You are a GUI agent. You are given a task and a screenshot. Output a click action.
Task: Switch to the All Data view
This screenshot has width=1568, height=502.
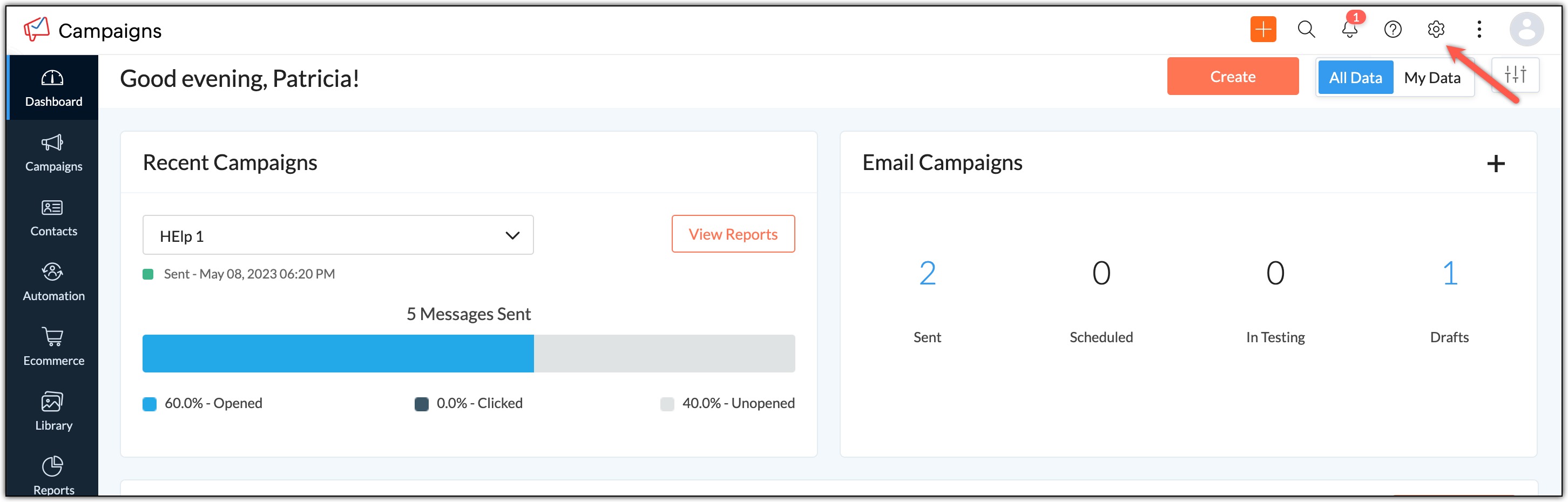pos(1355,77)
